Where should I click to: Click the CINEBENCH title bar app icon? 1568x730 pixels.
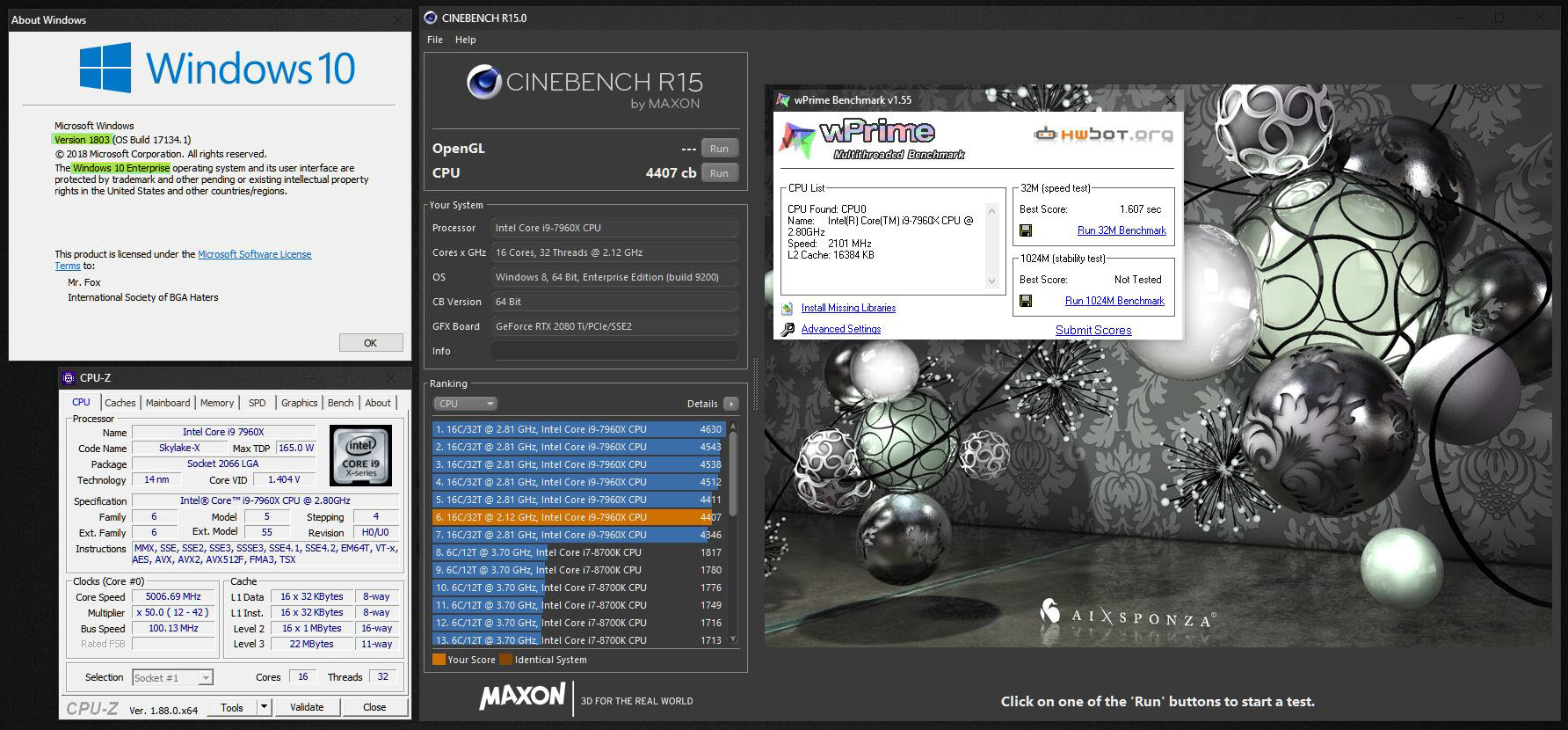pyautogui.click(x=430, y=18)
